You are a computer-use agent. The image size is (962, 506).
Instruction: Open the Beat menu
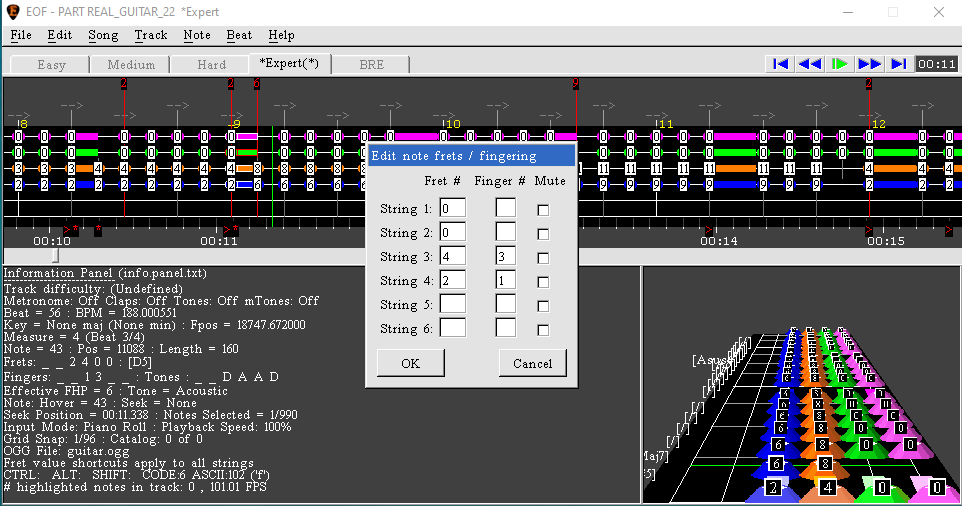point(239,35)
